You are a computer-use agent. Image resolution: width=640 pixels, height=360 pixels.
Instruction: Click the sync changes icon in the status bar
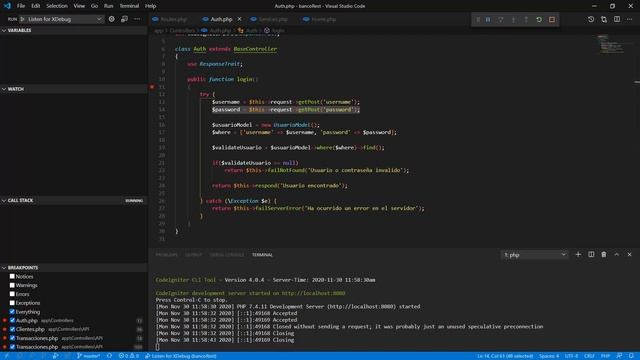109,356
